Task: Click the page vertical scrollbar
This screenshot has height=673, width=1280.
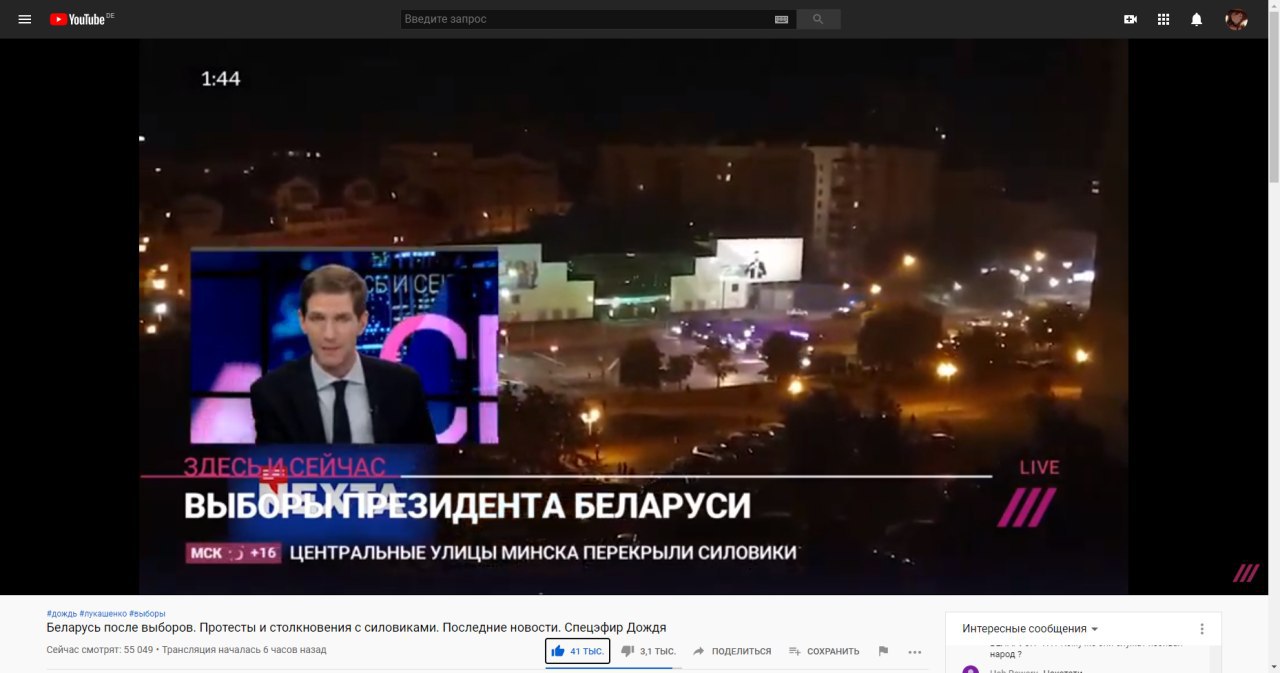Action: coord(1273,95)
